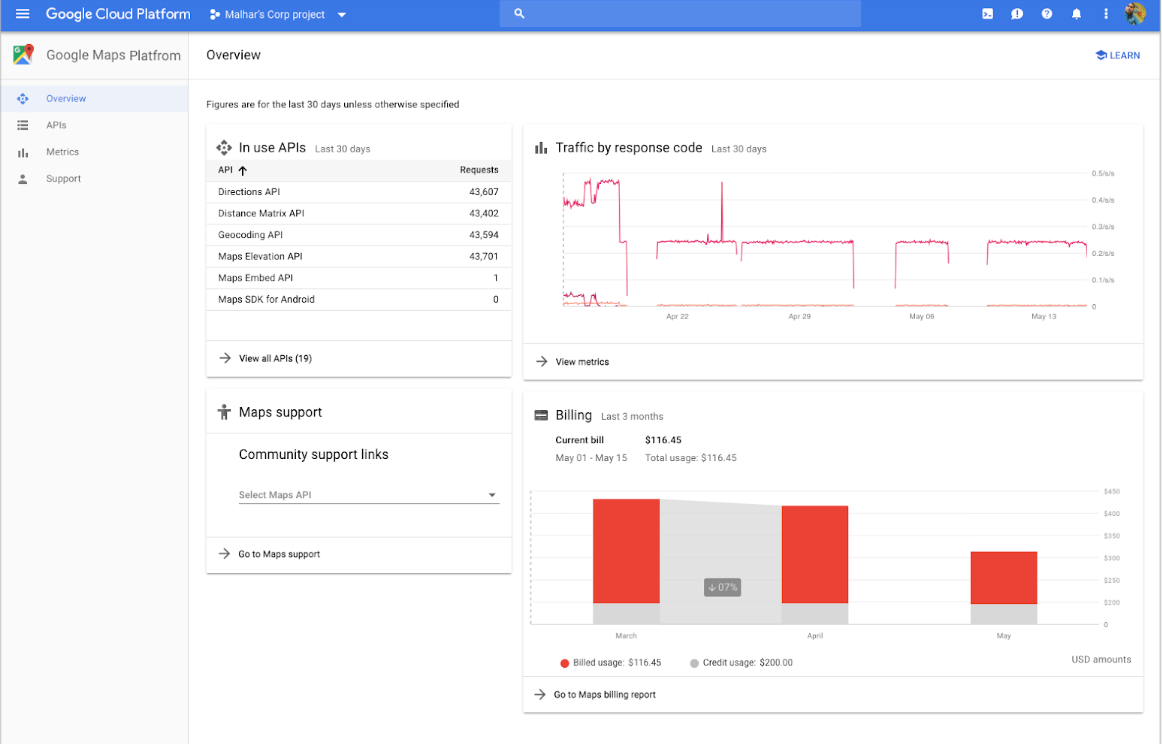The height and width of the screenshot is (744, 1162).
Task: Open the hamburger navigation menu
Action: 22,14
